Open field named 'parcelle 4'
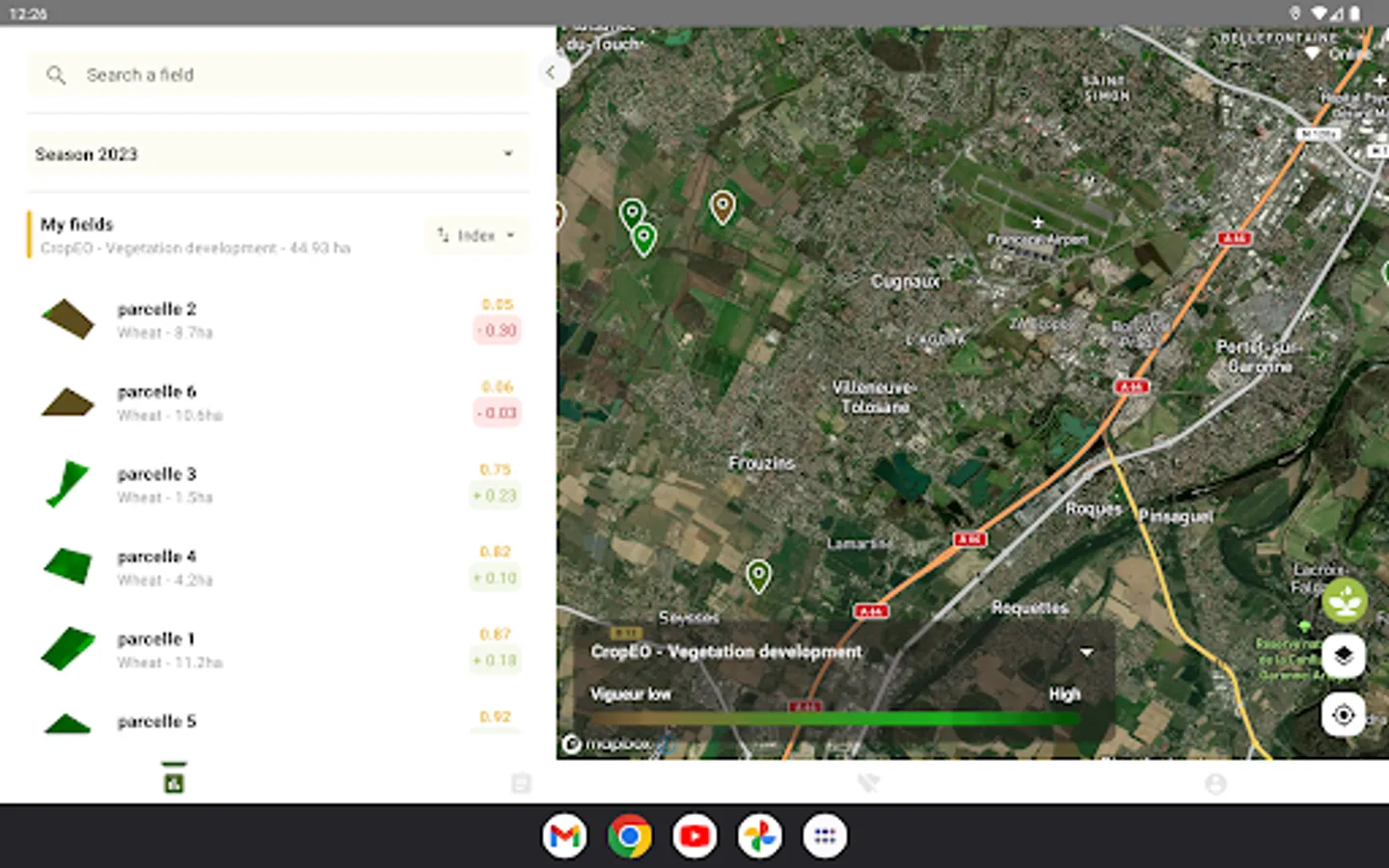 156,556
